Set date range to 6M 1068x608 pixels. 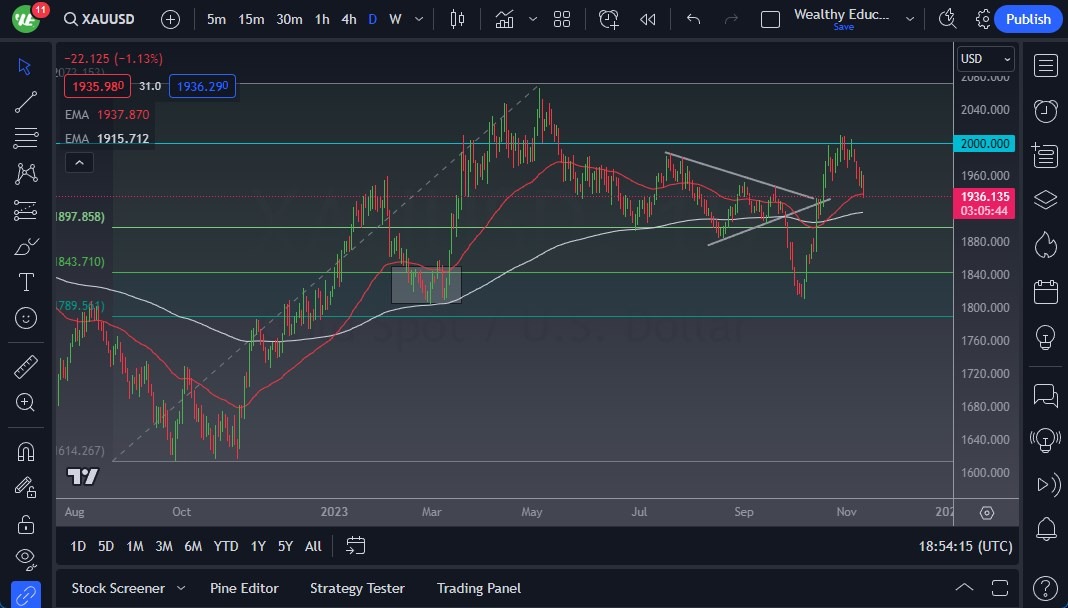click(x=193, y=546)
